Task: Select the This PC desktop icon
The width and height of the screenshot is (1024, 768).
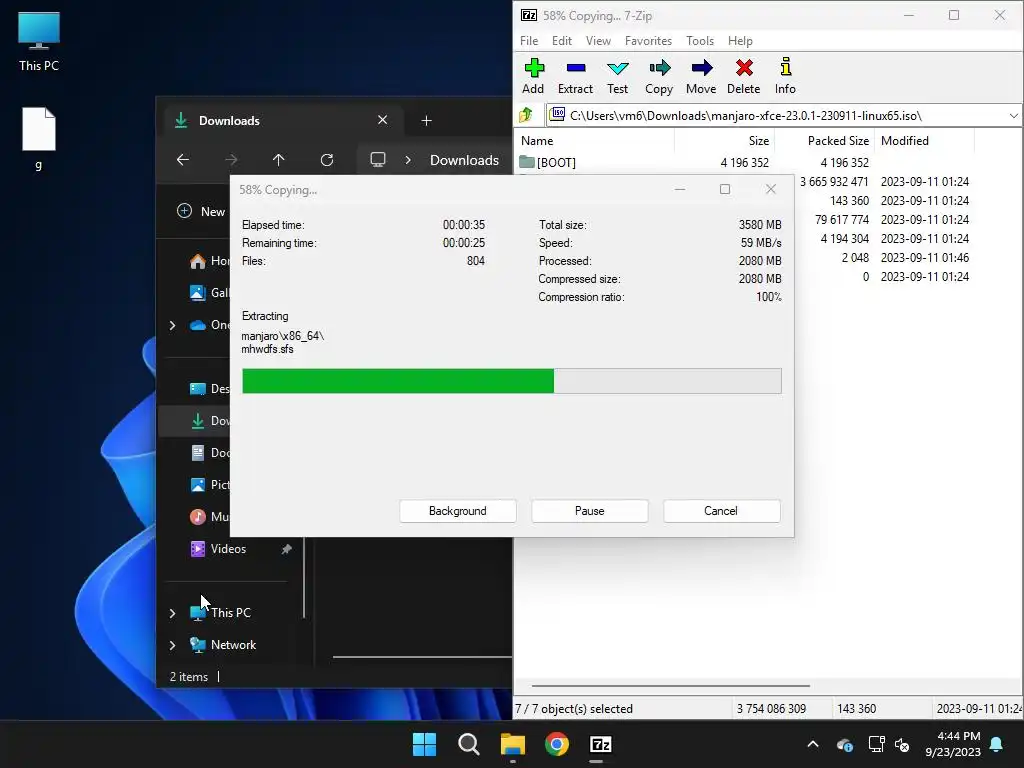Action: [x=39, y=41]
